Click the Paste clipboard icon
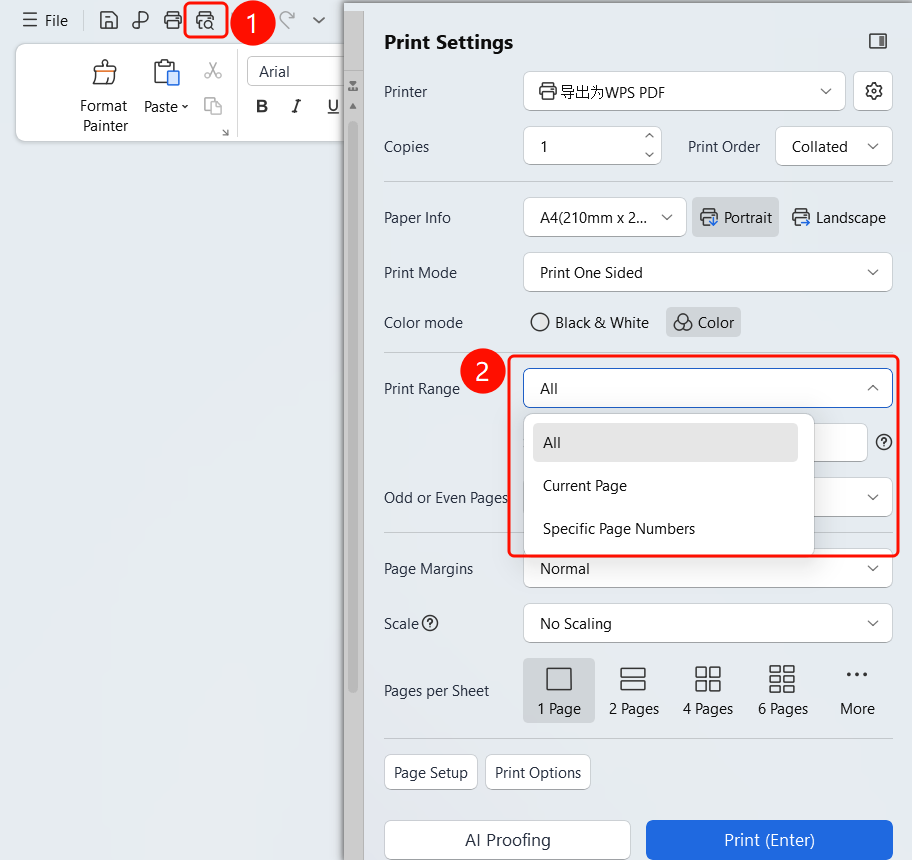Image resolution: width=912 pixels, height=860 pixels. coord(166,73)
